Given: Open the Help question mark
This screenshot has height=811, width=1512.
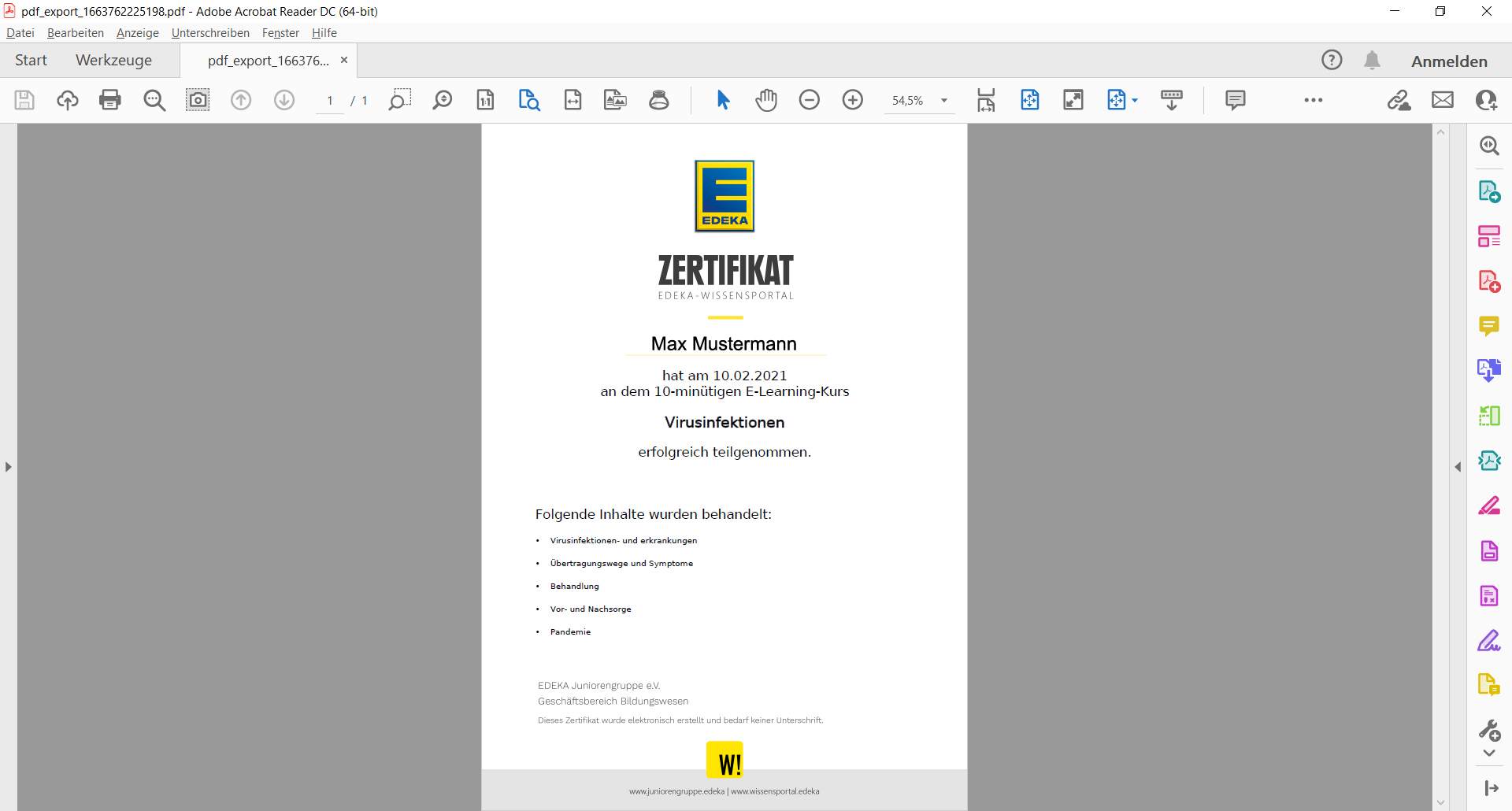Looking at the screenshot, I should click(1332, 60).
